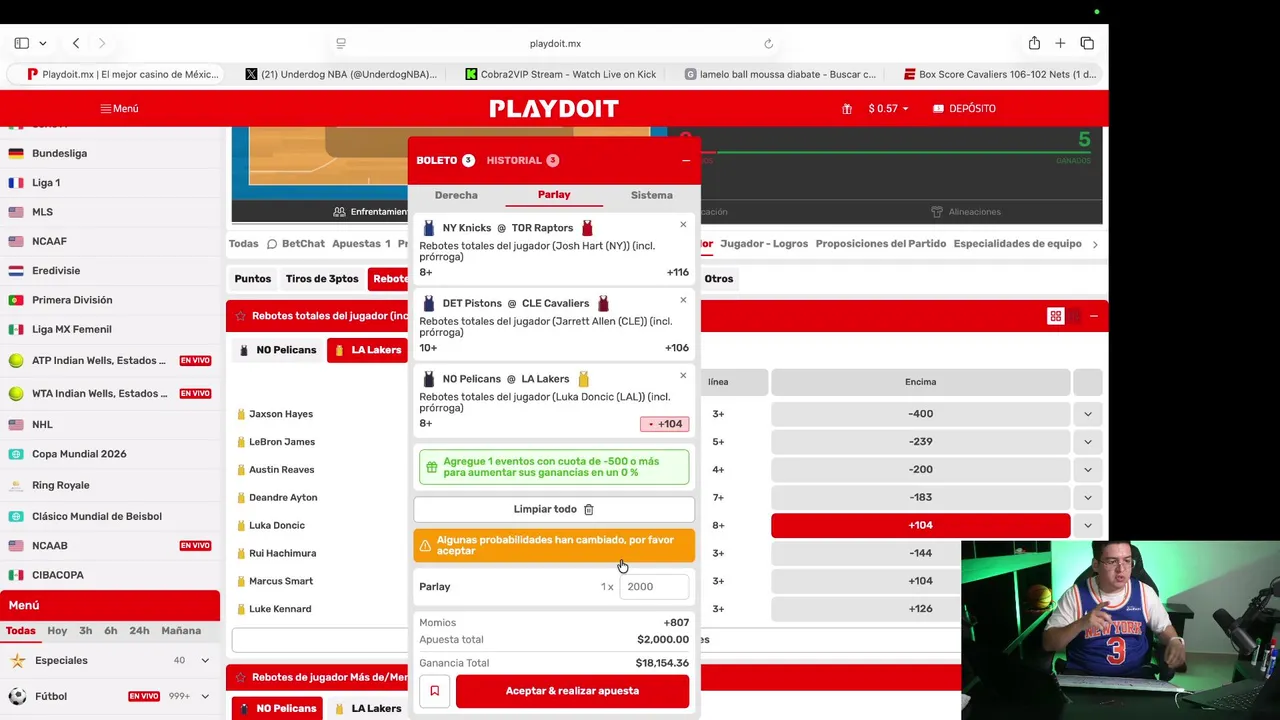Open the Safari sidebar toggle icon
The height and width of the screenshot is (720, 1280).
coord(21,43)
